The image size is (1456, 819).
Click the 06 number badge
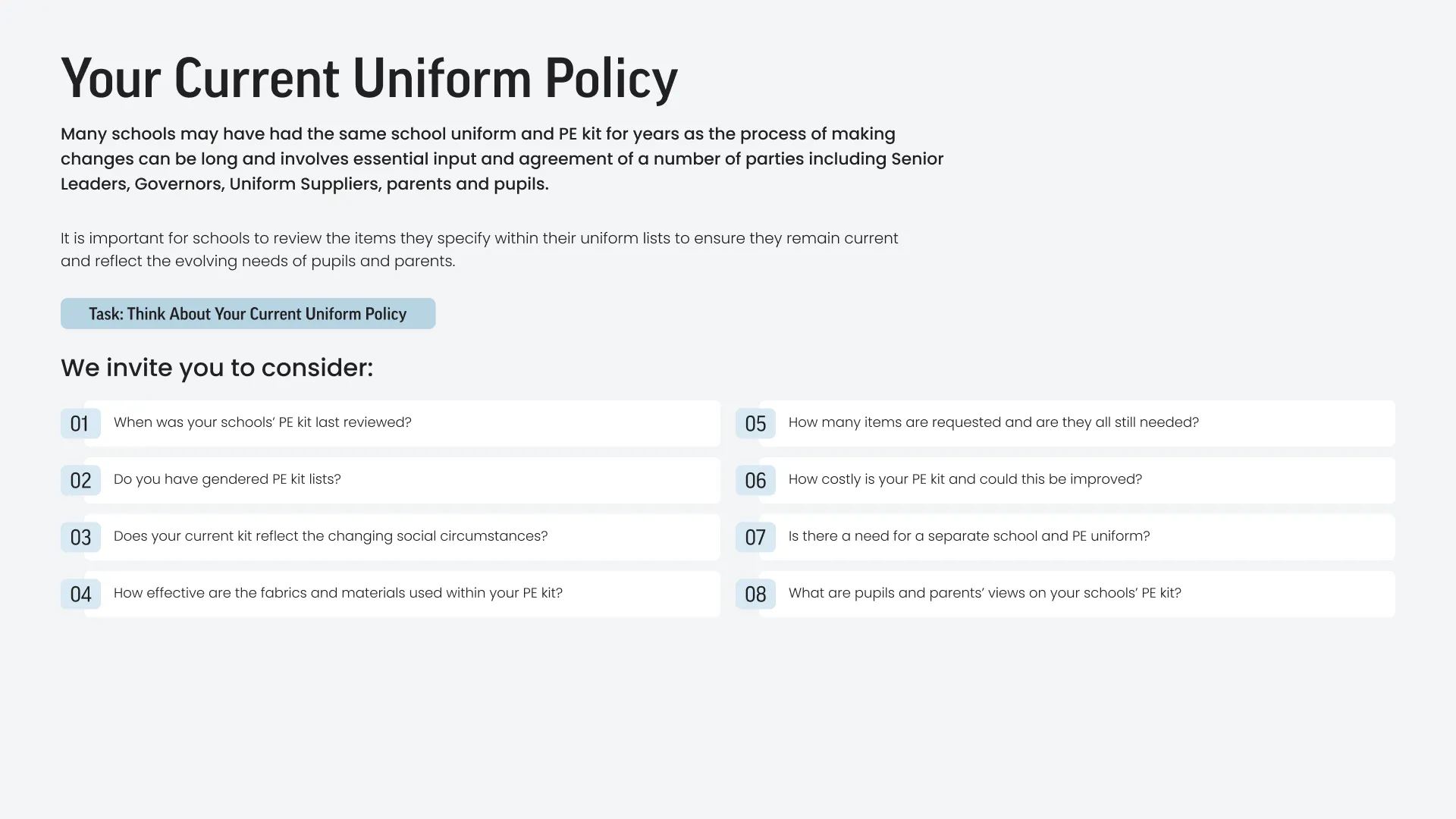coord(755,481)
